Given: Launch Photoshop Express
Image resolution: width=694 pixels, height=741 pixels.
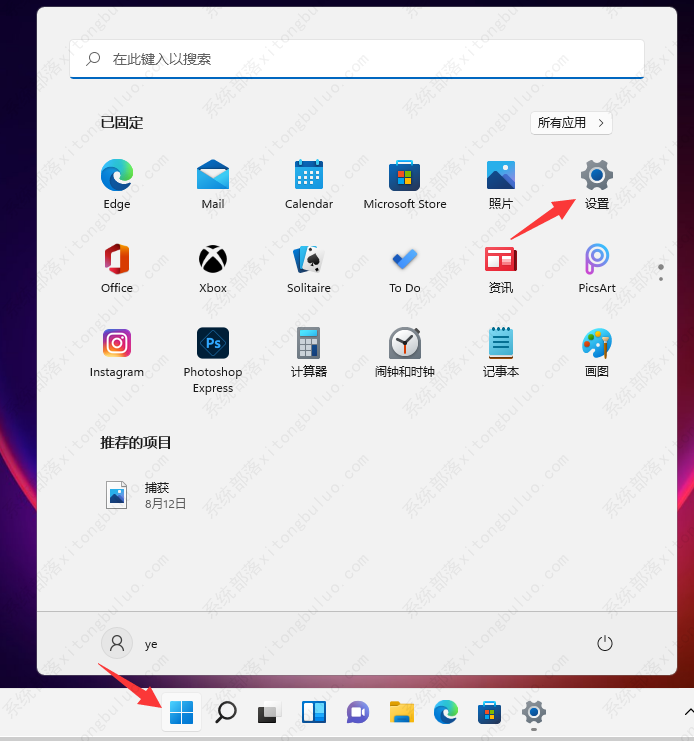Looking at the screenshot, I should tap(213, 360).
